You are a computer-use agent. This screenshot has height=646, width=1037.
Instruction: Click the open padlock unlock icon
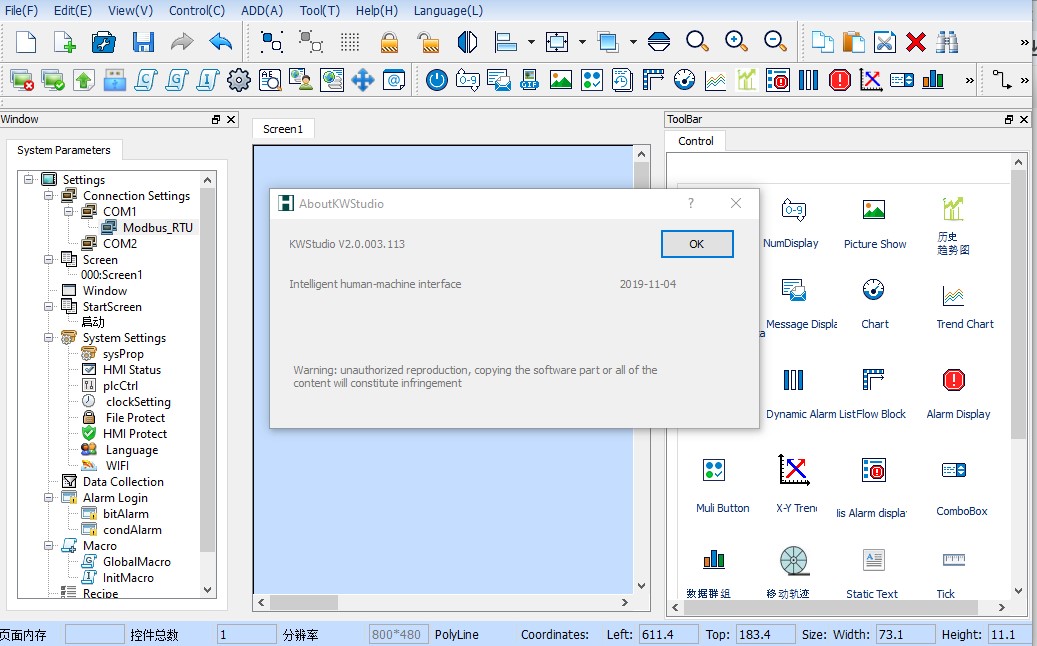pos(429,42)
